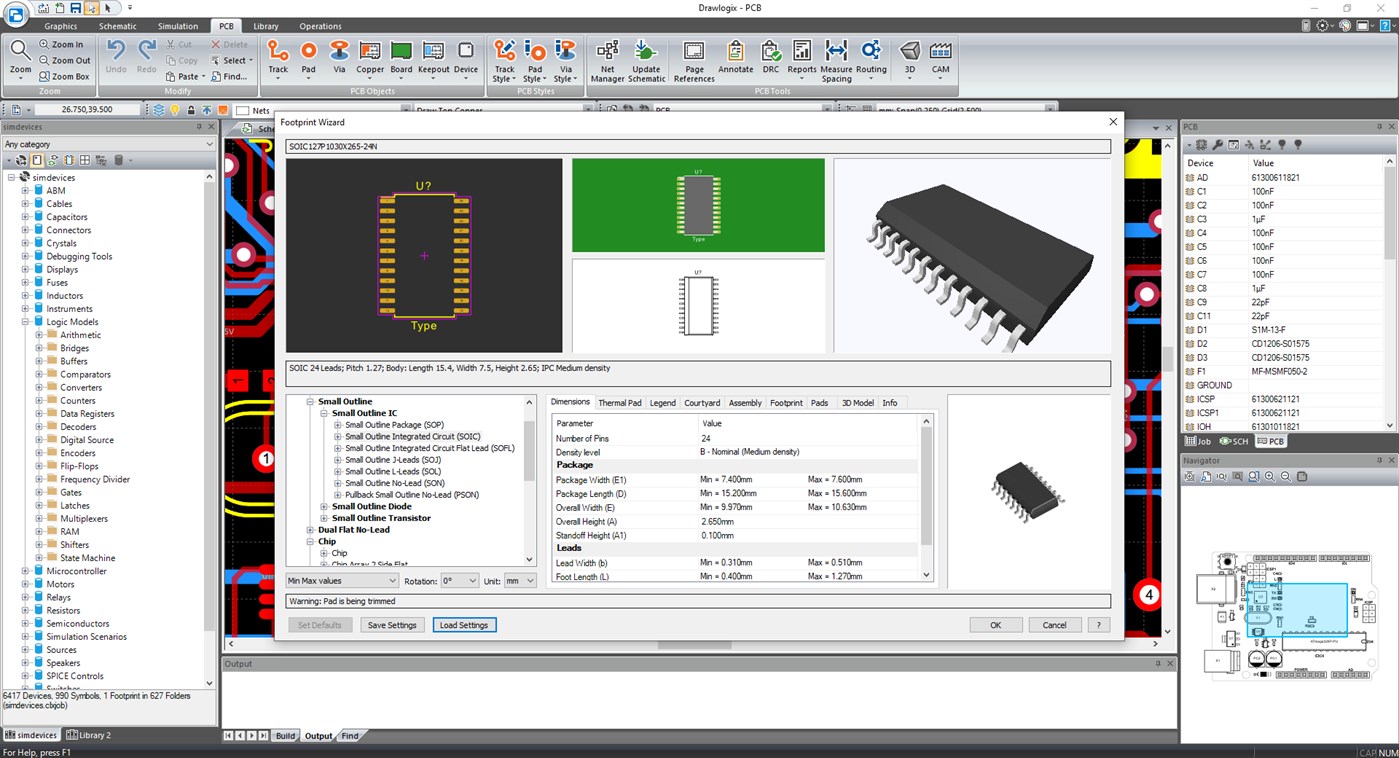Viewport: 1399px width, 758px height.
Task: Select the Track tool in PCB Objects
Action: click(x=277, y=57)
